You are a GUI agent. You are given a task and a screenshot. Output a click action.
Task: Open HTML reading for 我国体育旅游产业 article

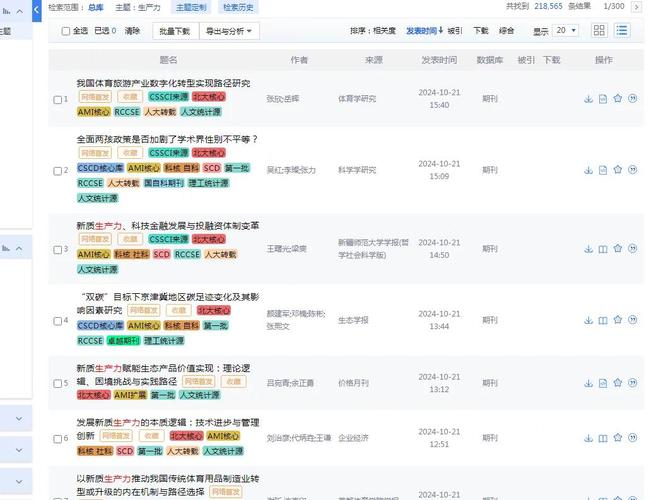point(603,99)
